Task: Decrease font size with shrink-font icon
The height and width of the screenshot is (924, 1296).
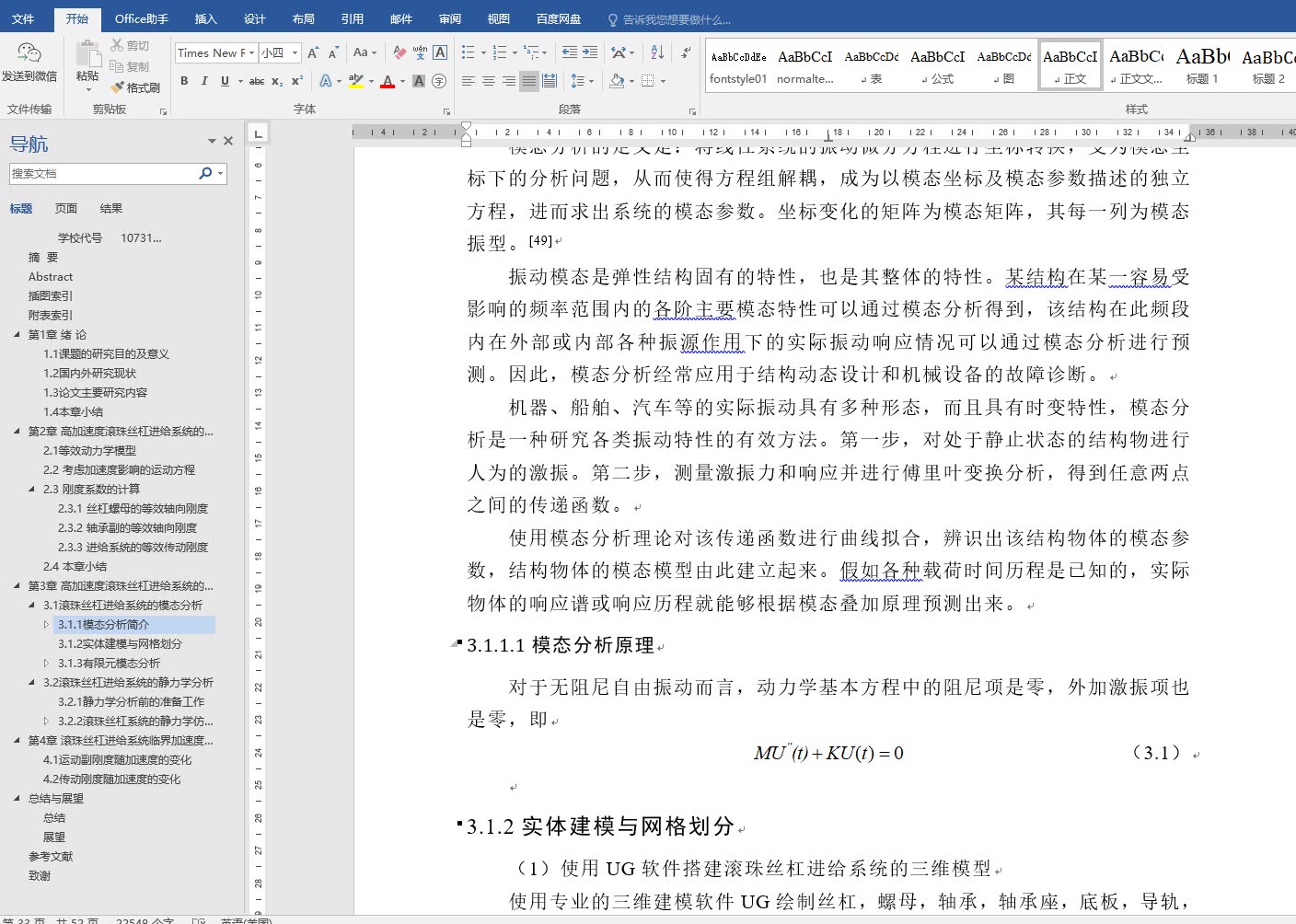Action: point(333,52)
